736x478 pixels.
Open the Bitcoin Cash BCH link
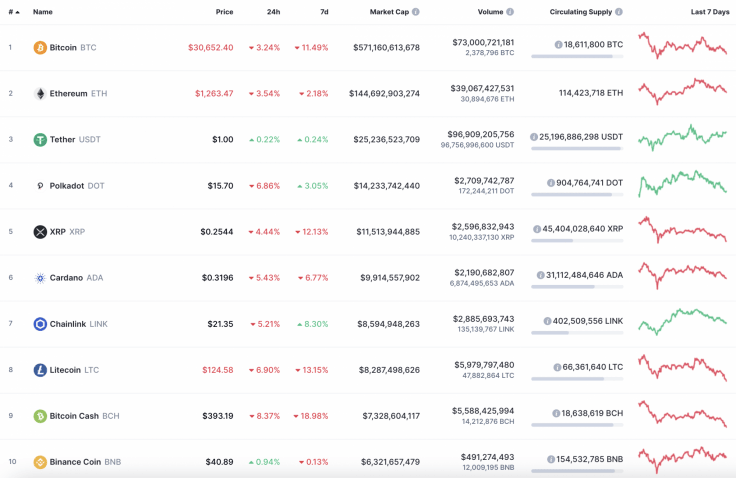pyautogui.click(x=84, y=416)
